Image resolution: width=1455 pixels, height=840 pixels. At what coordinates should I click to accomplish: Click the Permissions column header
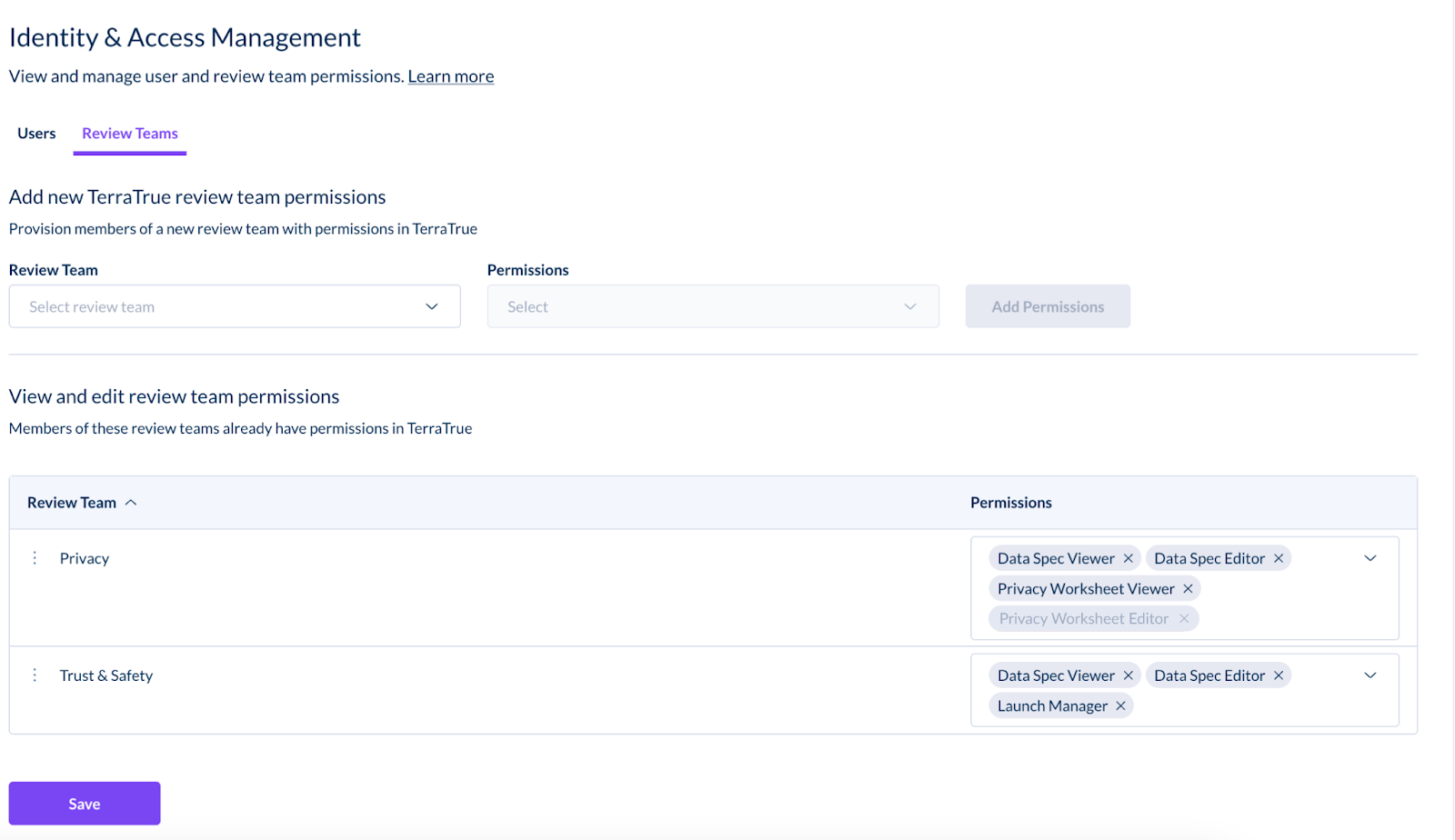1011,503
